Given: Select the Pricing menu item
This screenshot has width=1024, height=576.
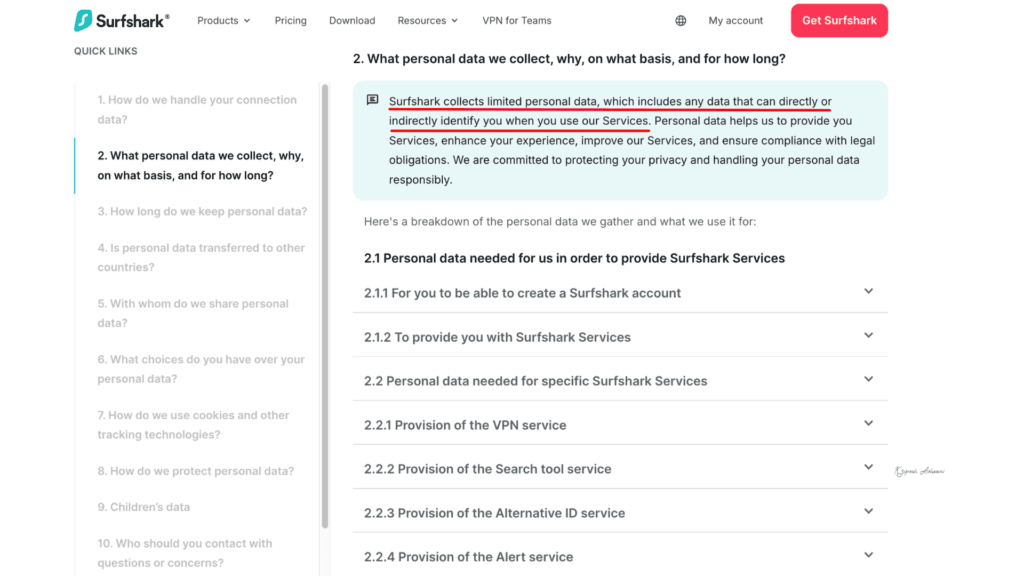Looking at the screenshot, I should (290, 19).
